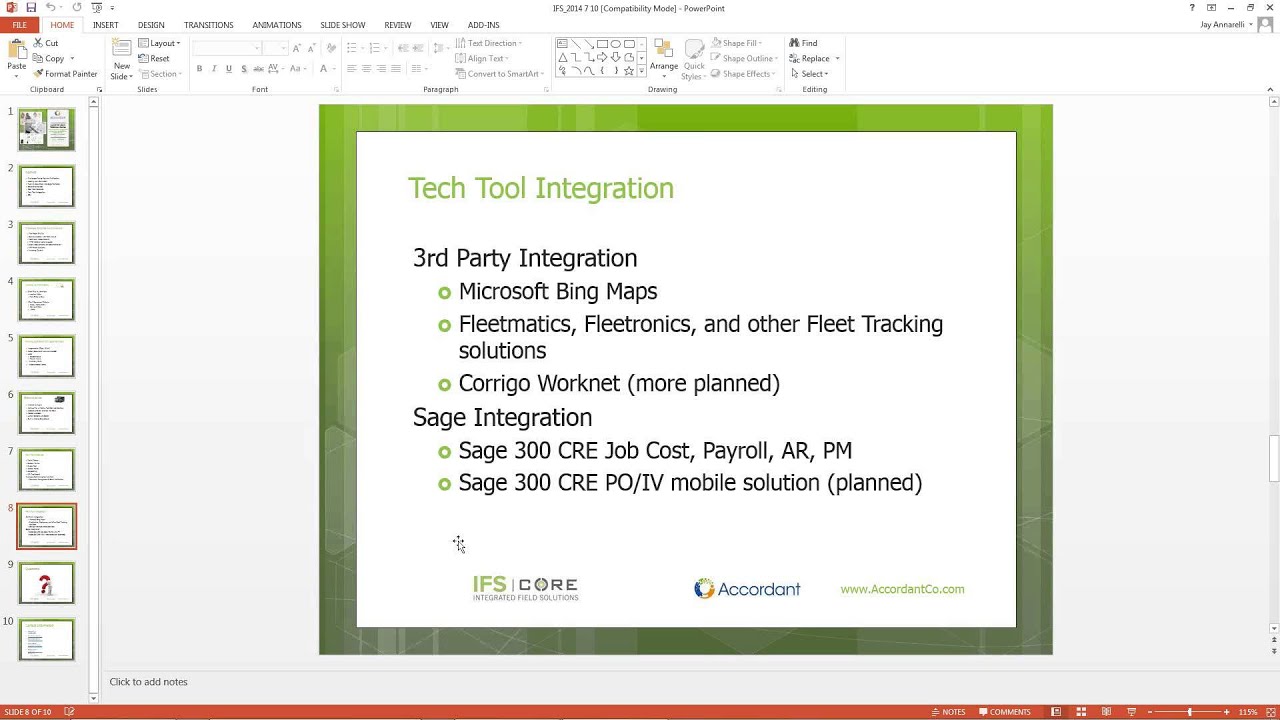Switch to Slide Sorter view
The height and width of the screenshot is (720, 1280).
(x=1081, y=712)
